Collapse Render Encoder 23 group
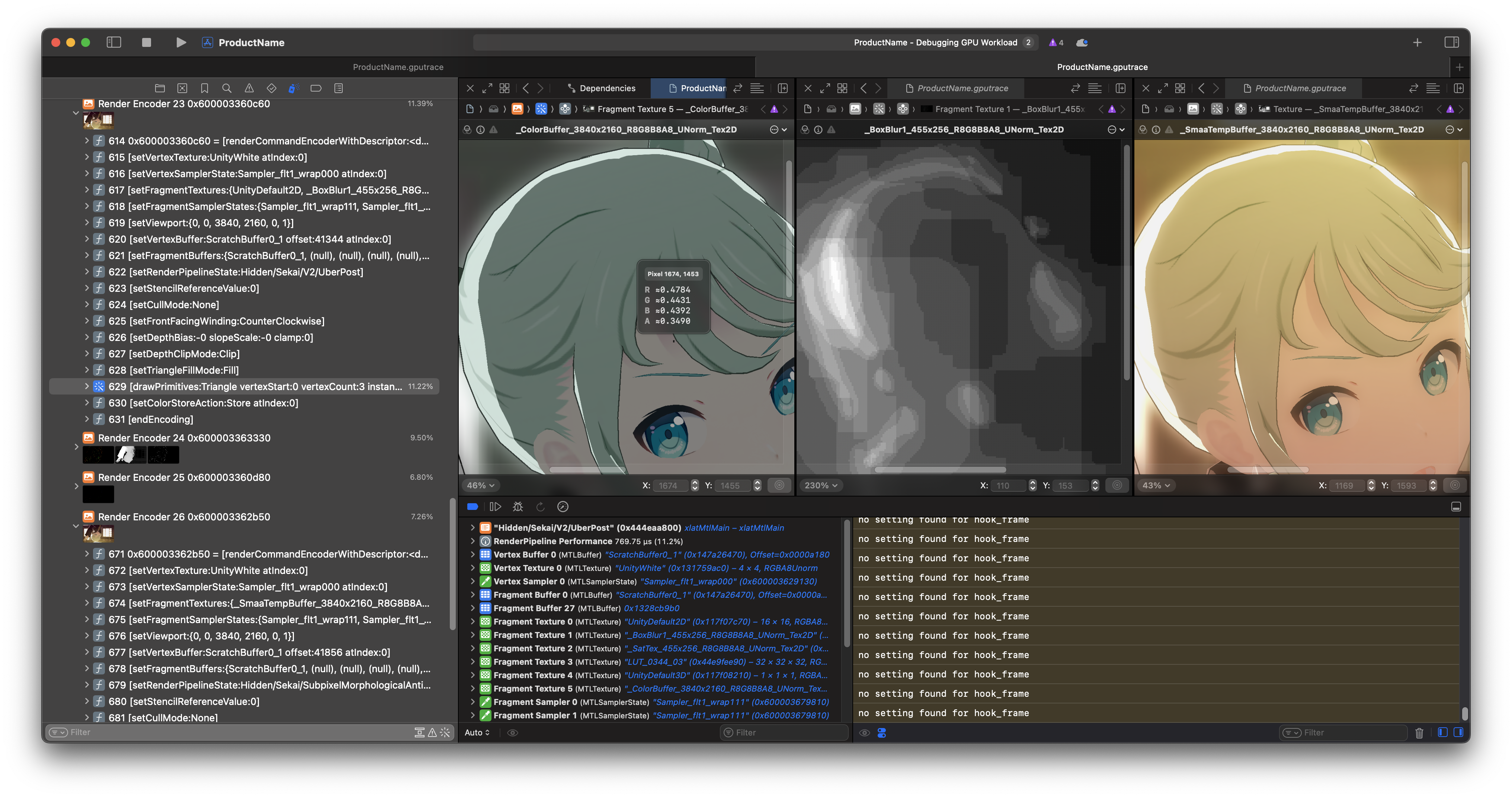This screenshot has width=1512, height=798. point(76,112)
